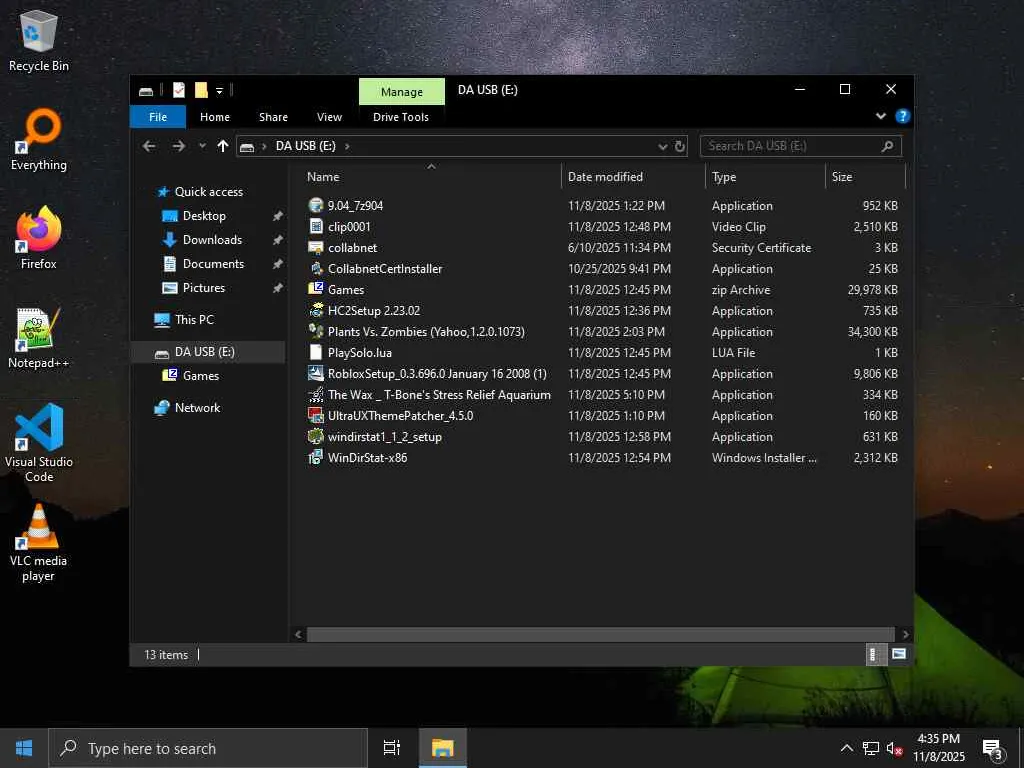Expand the breadcrumb chevron after DA USB (E:)
This screenshot has width=1024, height=768.
click(347, 146)
